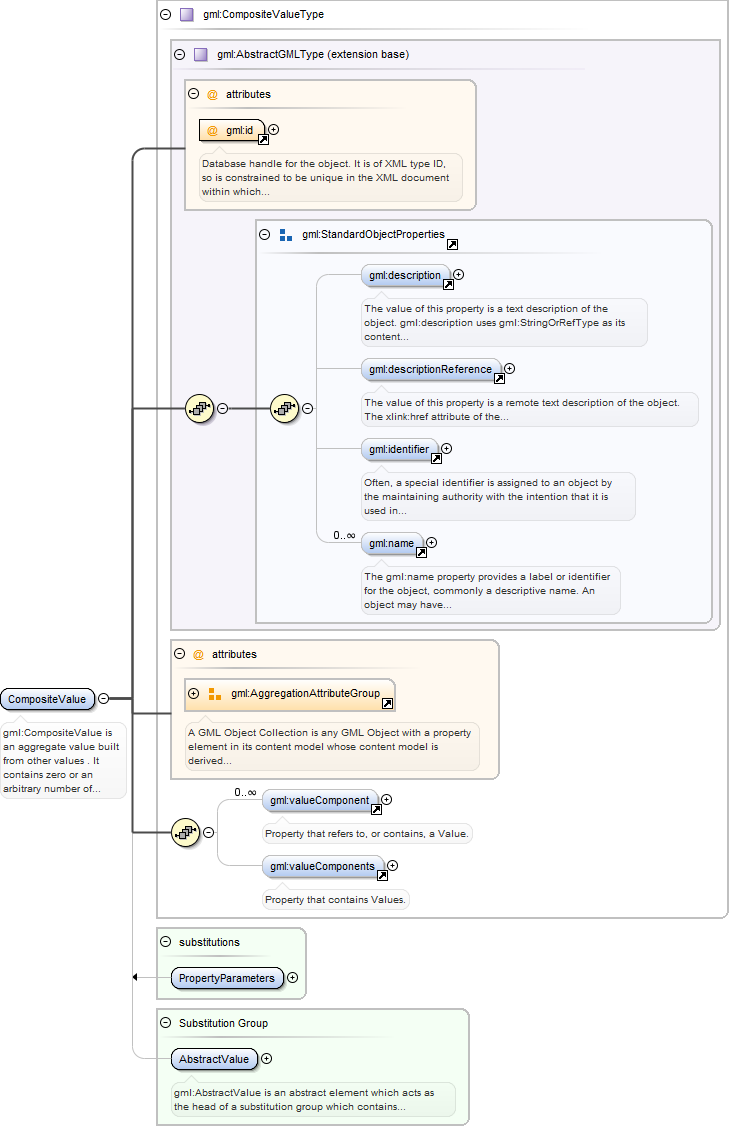Image resolution: width=730 pixels, height=1127 pixels.
Task: Collapse the gml:CompositeValueType box
Action: pos(166,15)
